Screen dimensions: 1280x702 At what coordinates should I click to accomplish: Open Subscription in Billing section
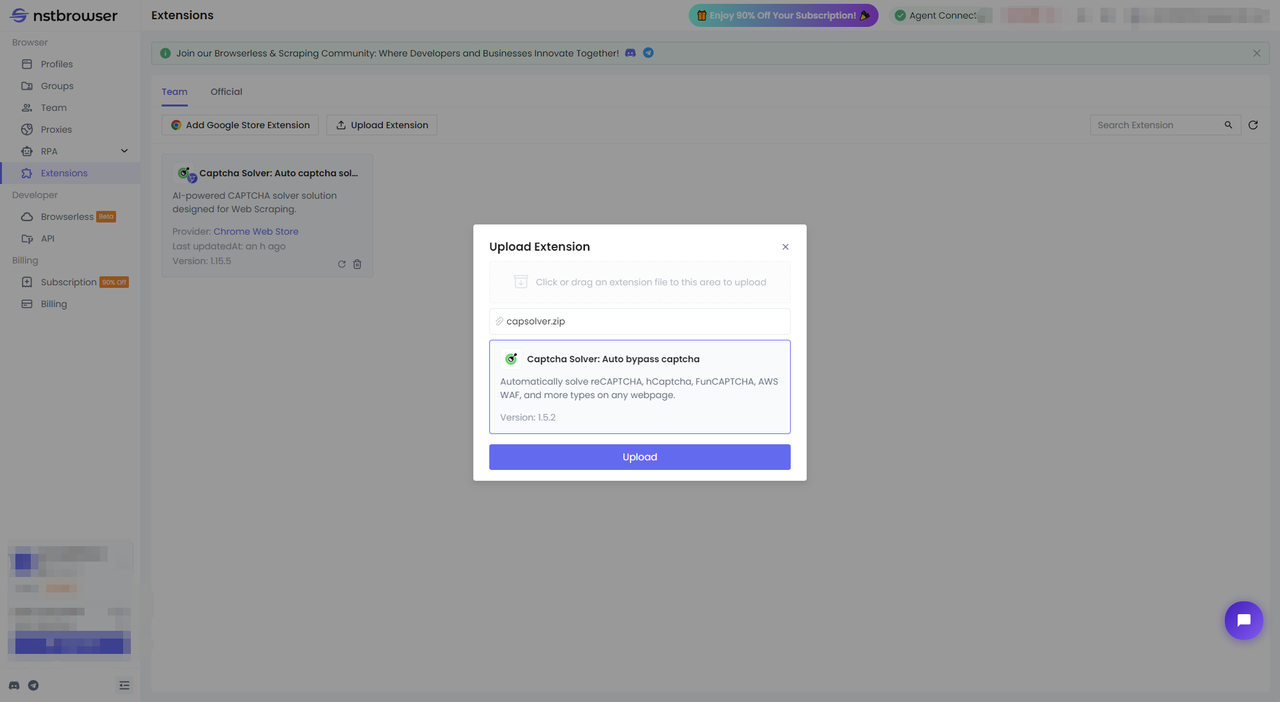pyautogui.click(x=69, y=282)
